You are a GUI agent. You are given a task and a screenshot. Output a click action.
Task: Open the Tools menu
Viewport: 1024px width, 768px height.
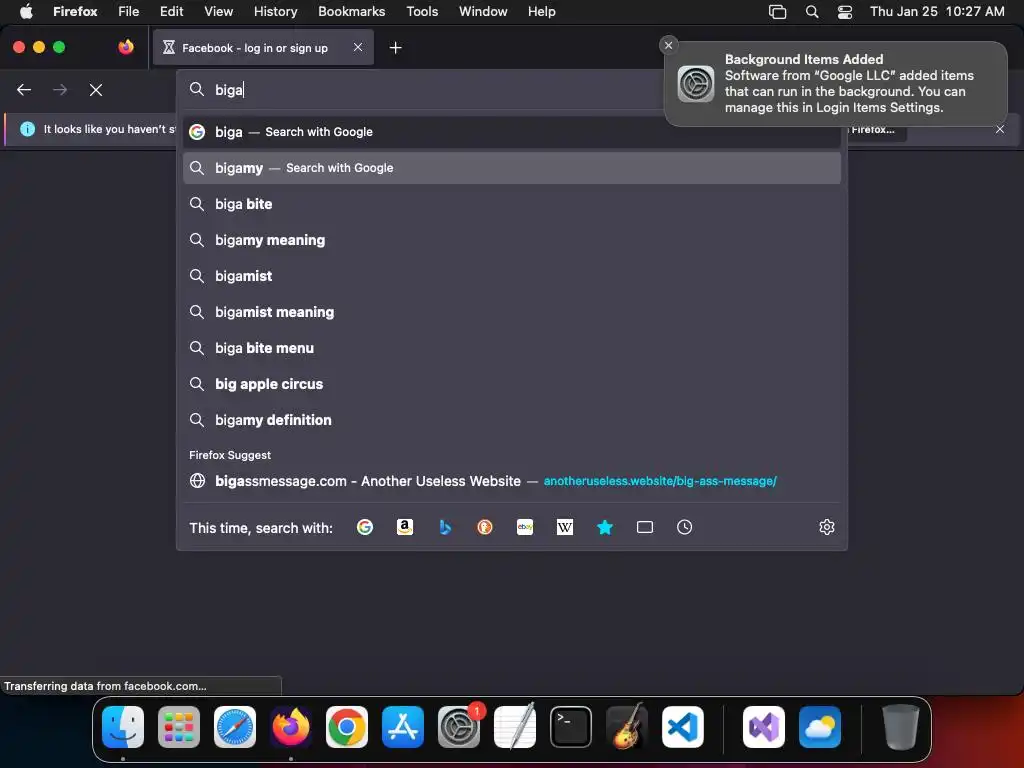422,12
